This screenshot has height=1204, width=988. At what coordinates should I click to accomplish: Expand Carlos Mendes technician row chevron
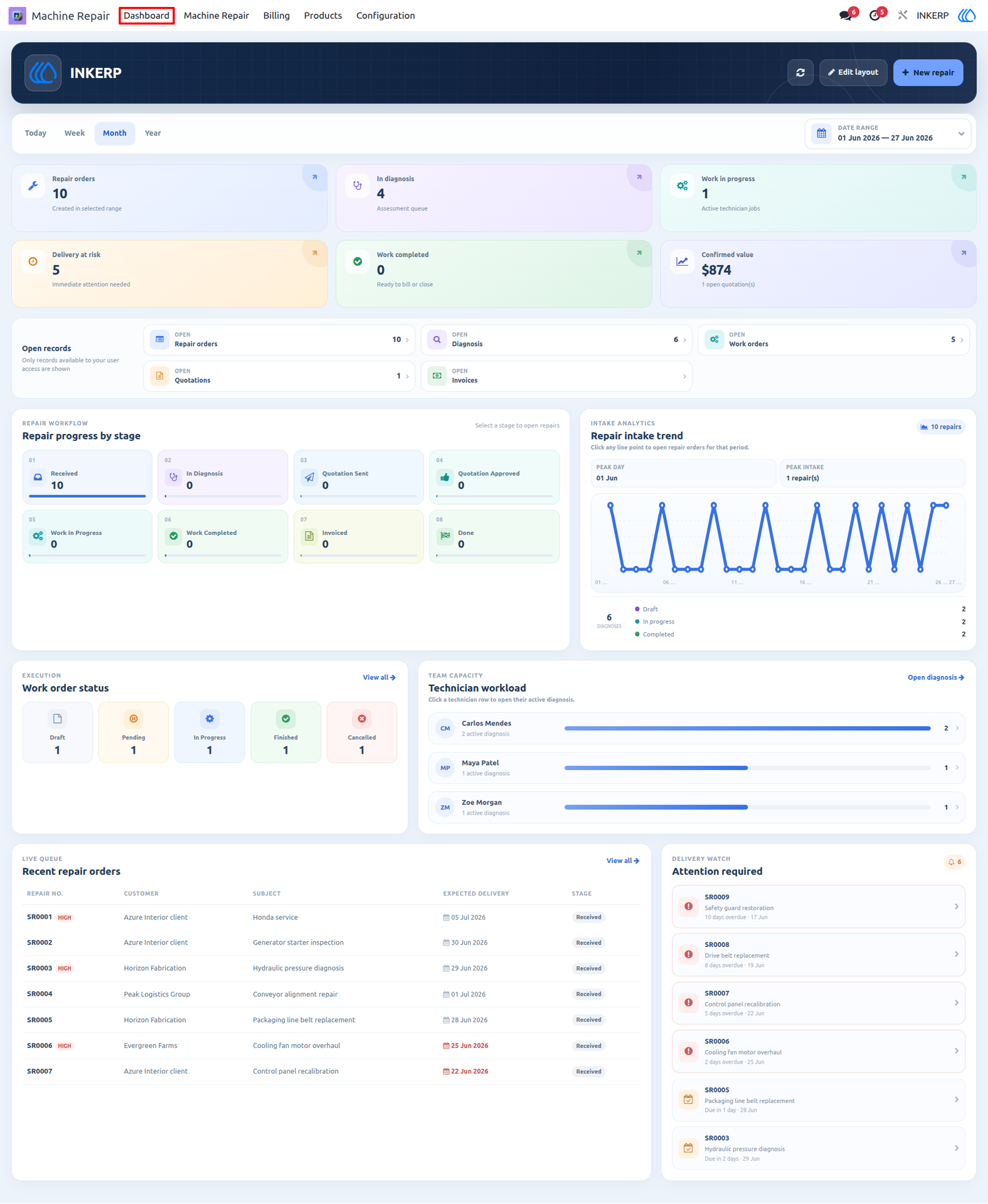[x=957, y=728]
